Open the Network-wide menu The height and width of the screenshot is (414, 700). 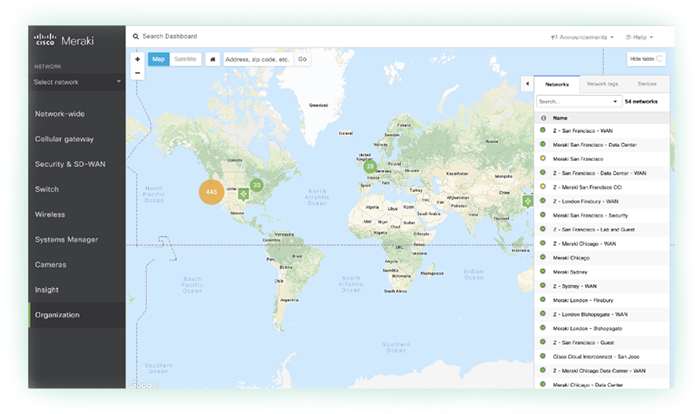click(60, 114)
